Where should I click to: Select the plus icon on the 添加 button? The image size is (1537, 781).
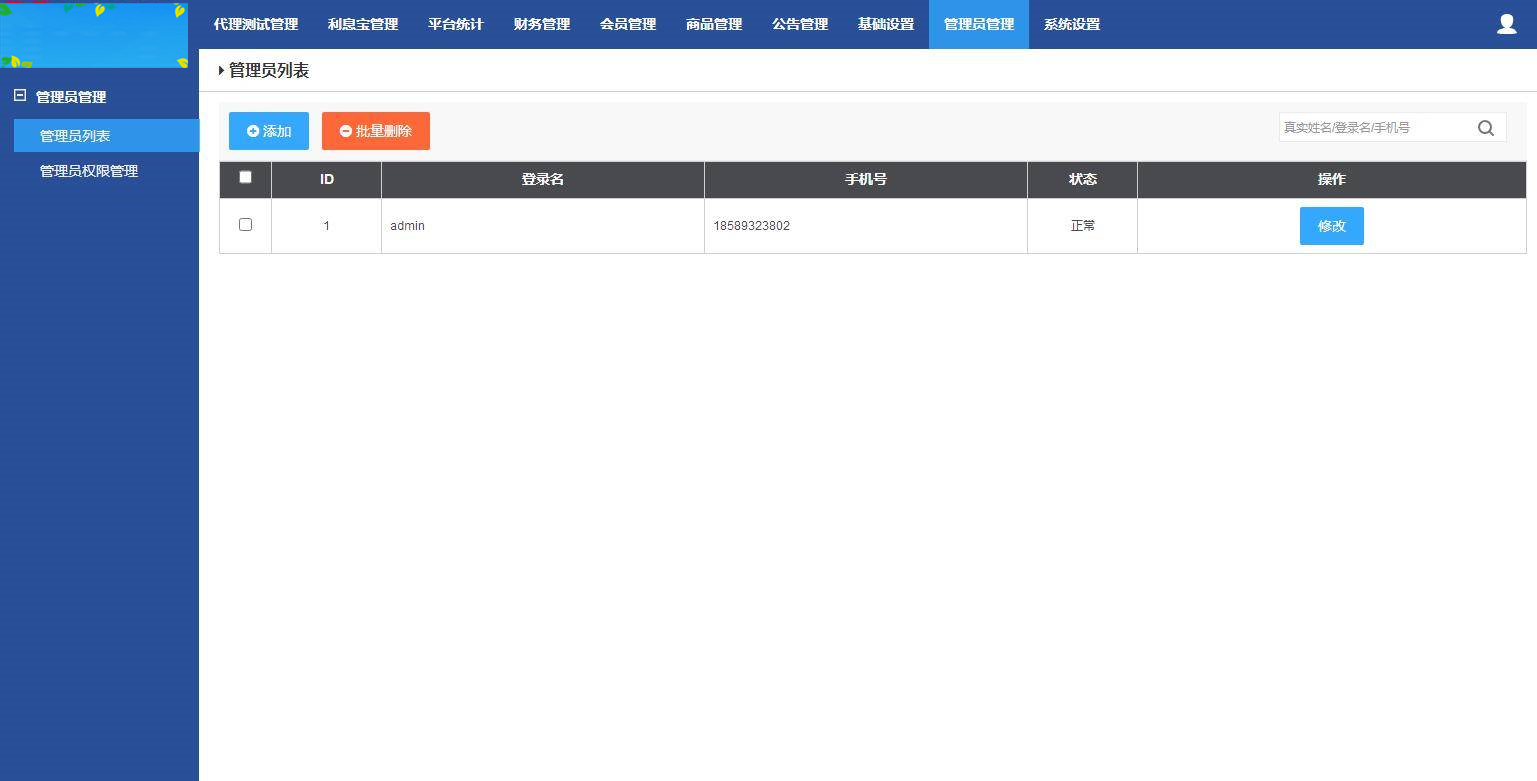point(254,130)
